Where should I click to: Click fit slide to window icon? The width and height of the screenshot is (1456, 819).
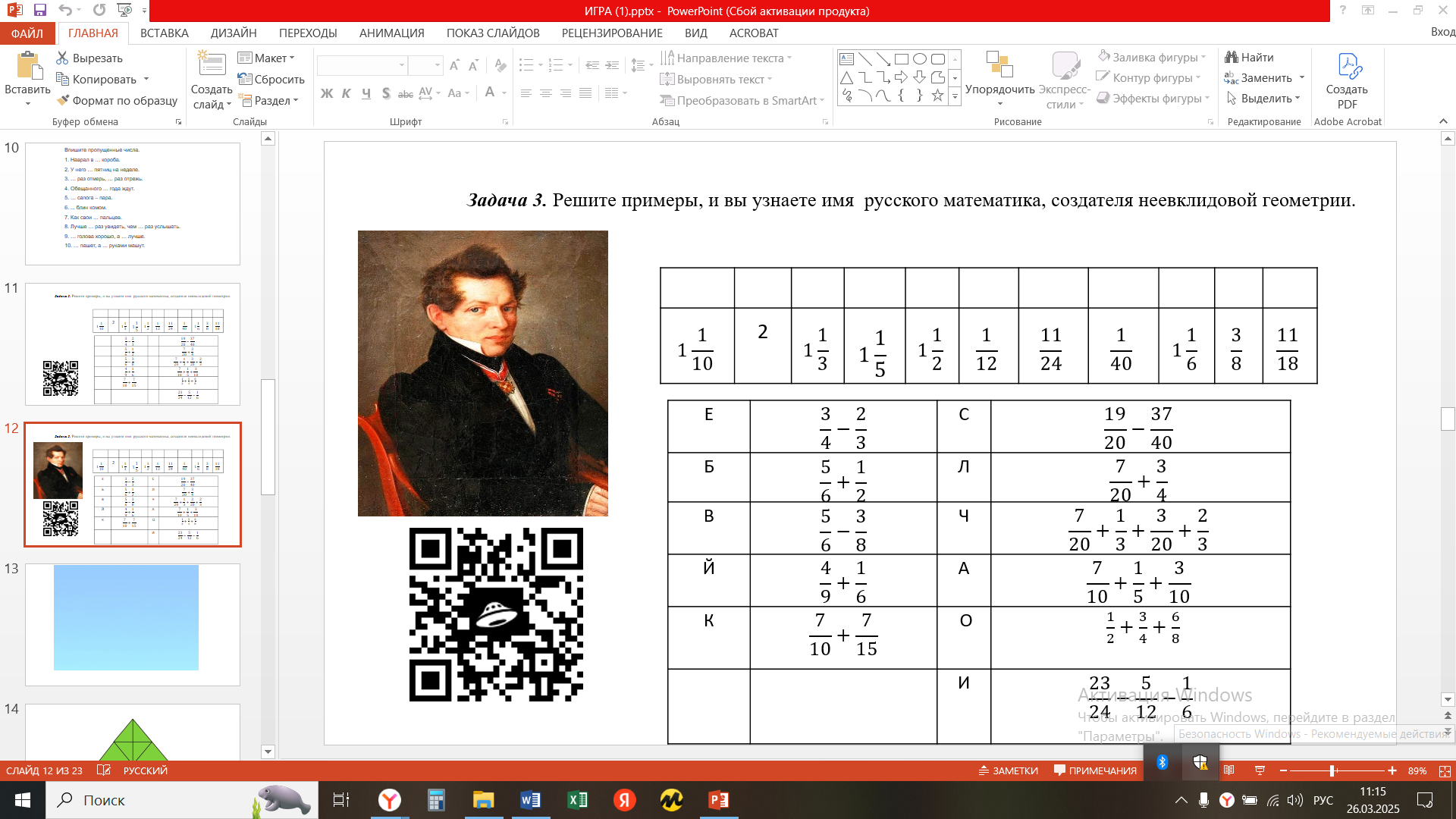1445,770
